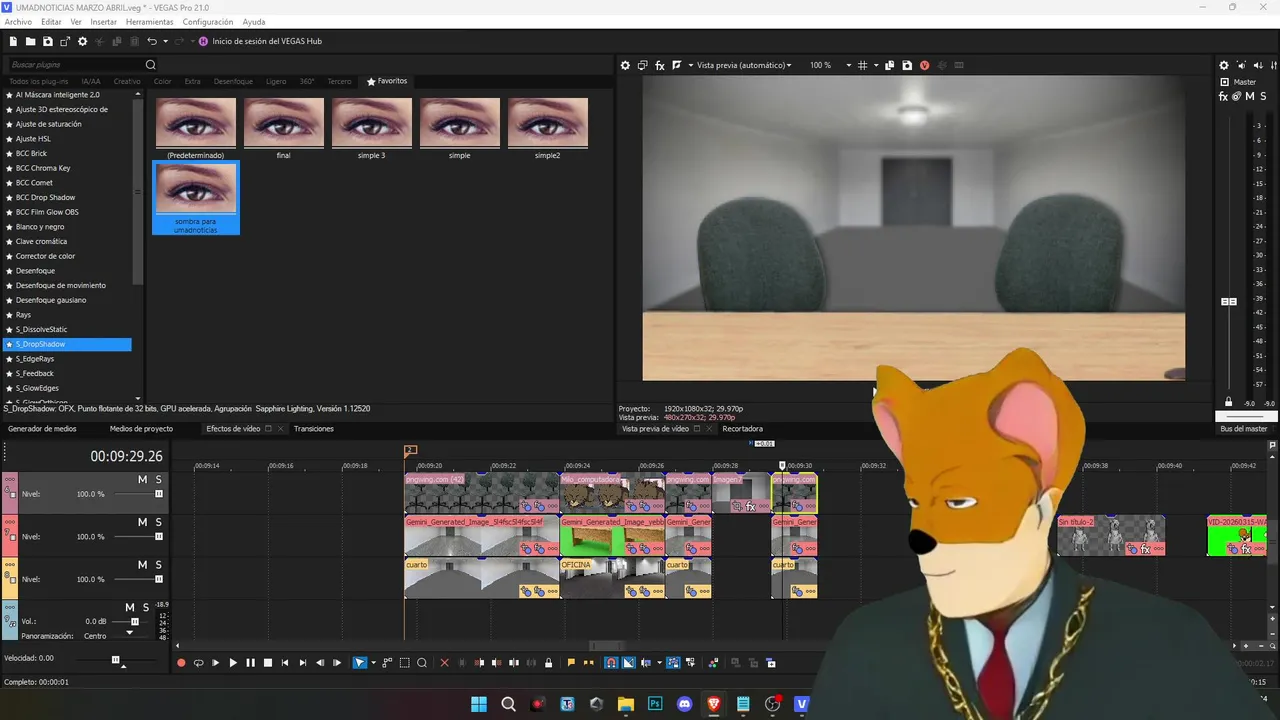Select the Selection edit rectangle tool
The image size is (1280, 720).
[404, 663]
